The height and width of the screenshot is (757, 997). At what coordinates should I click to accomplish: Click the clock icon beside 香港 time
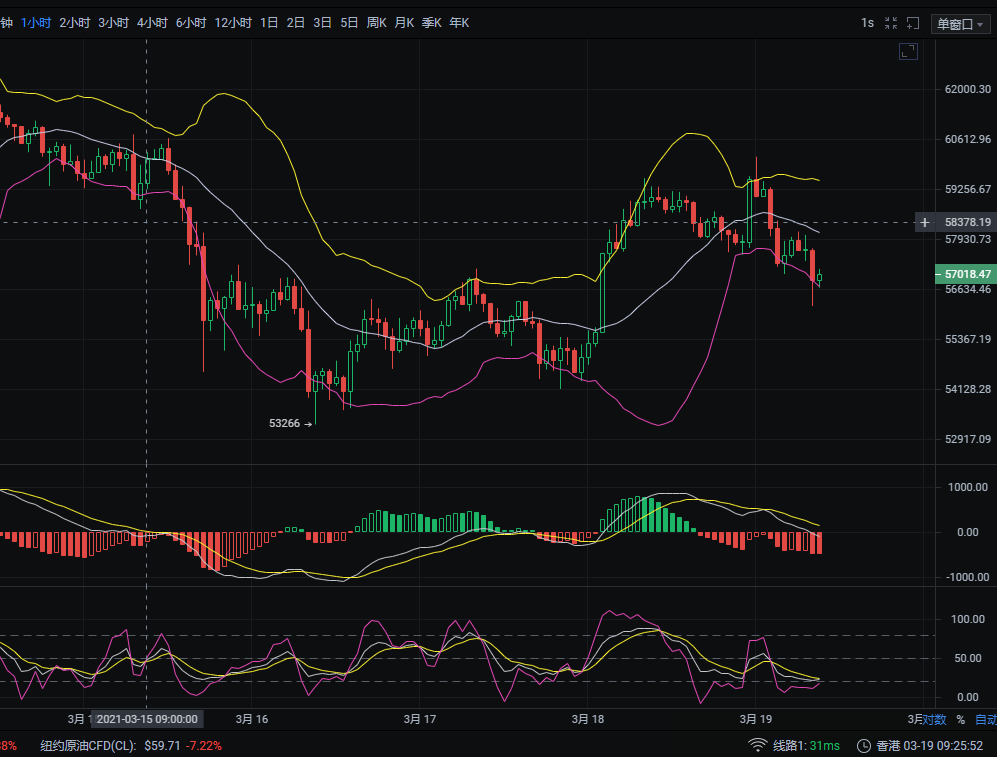click(x=862, y=745)
